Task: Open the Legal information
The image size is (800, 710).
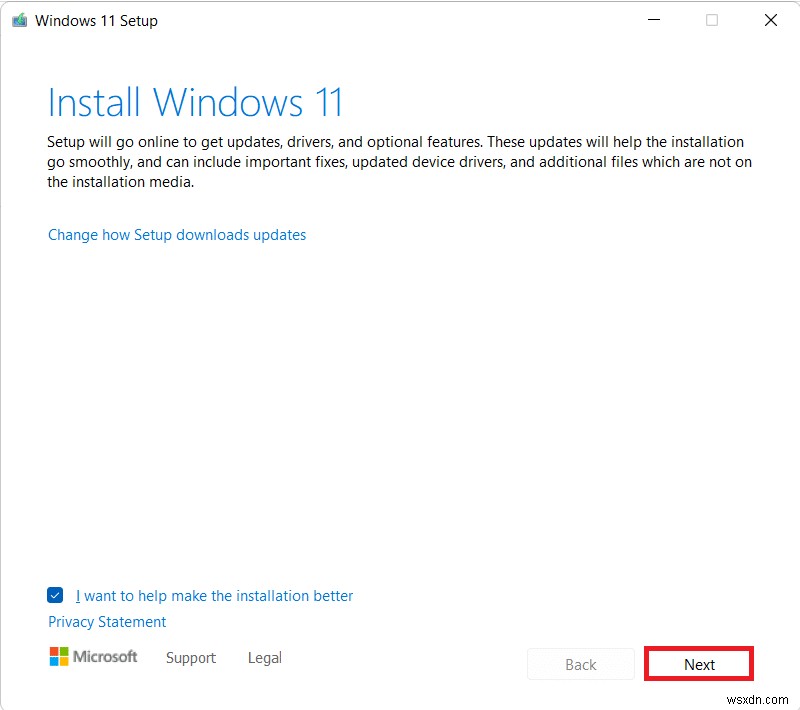Action: pyautogui.click(x=264, y=658)
